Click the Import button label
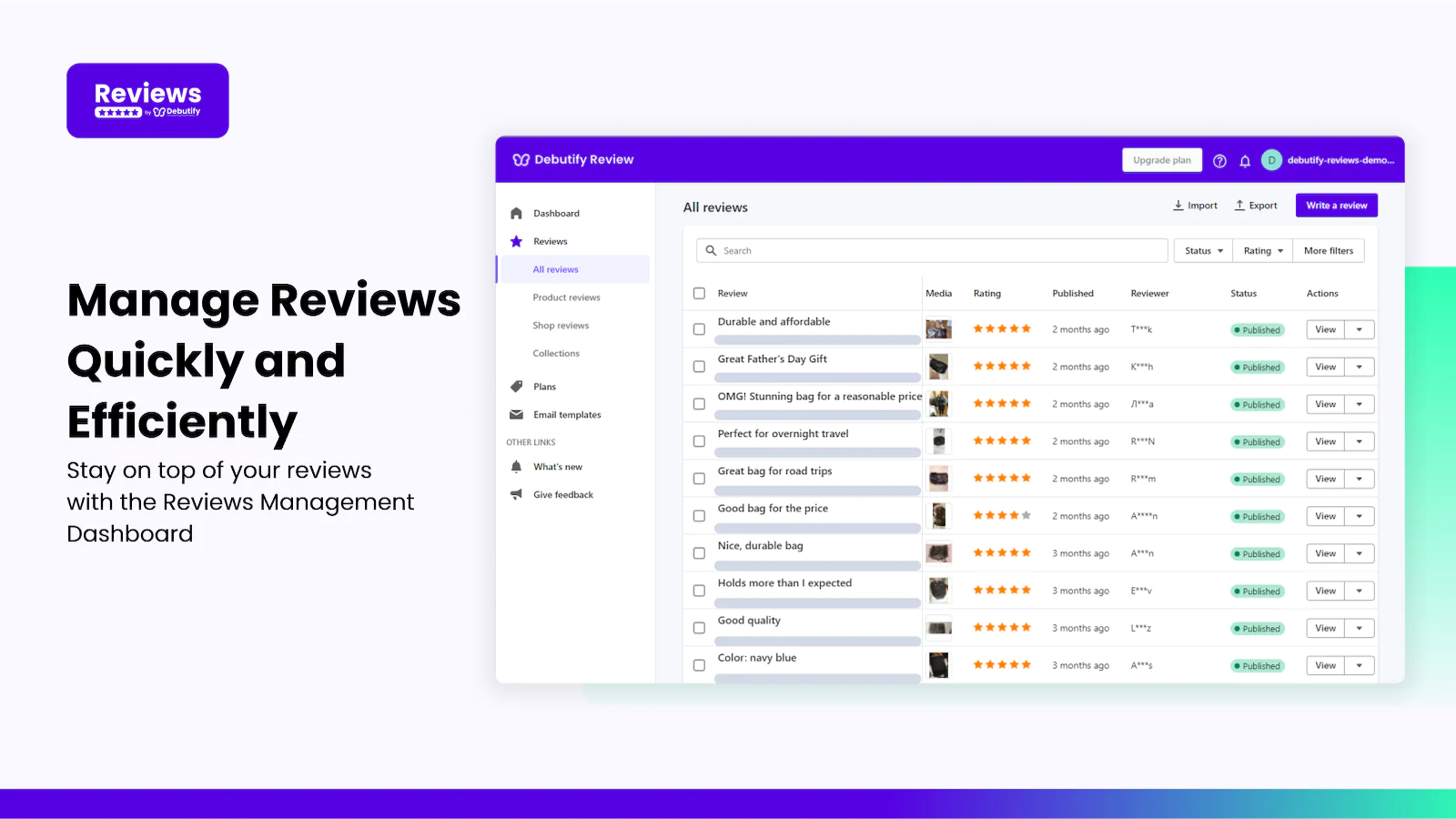This screenshot has width=1456, height=819. (x=1202, y=206)
